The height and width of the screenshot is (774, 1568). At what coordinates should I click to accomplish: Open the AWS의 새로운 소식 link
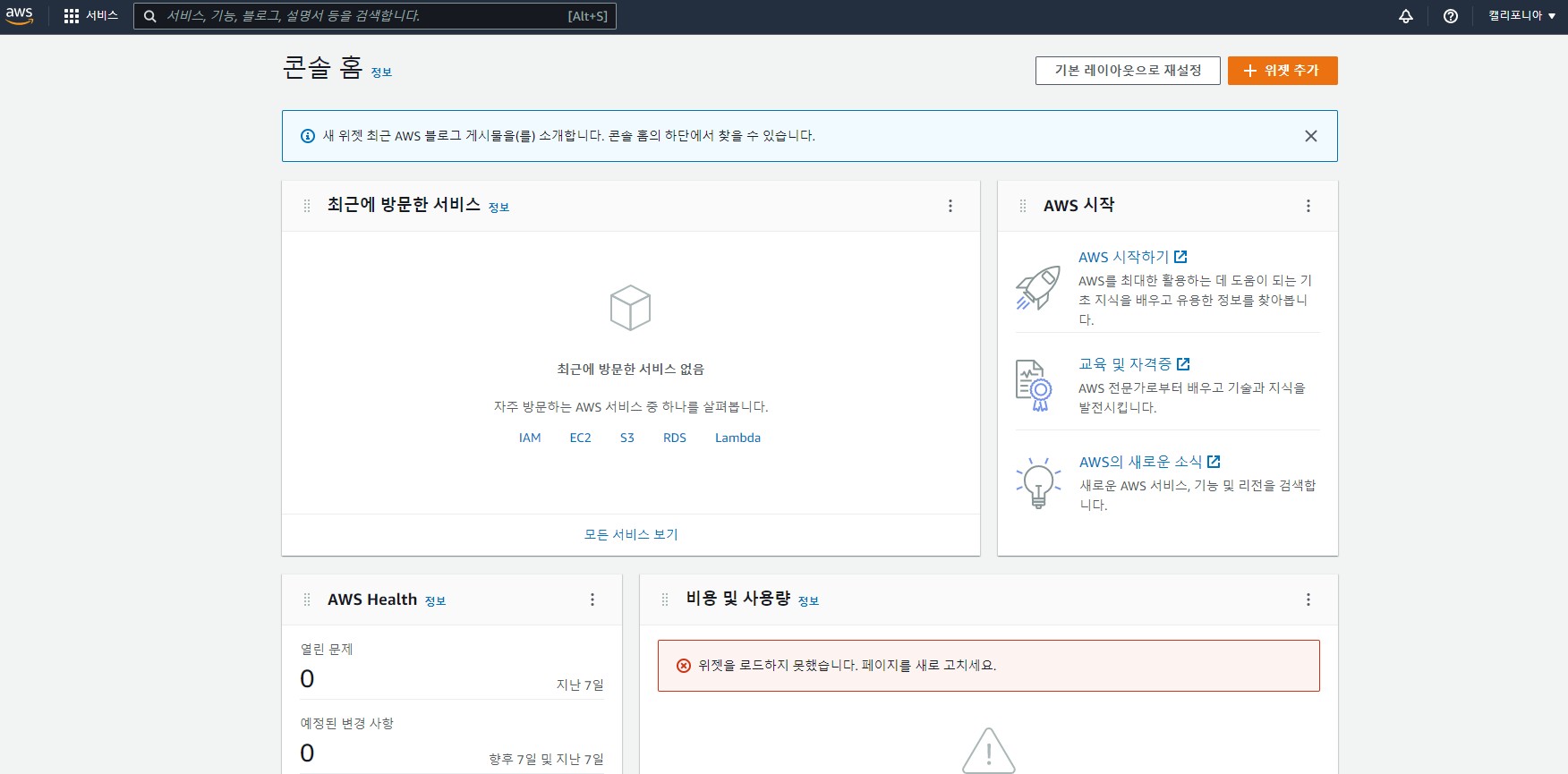click(1140, 462)
